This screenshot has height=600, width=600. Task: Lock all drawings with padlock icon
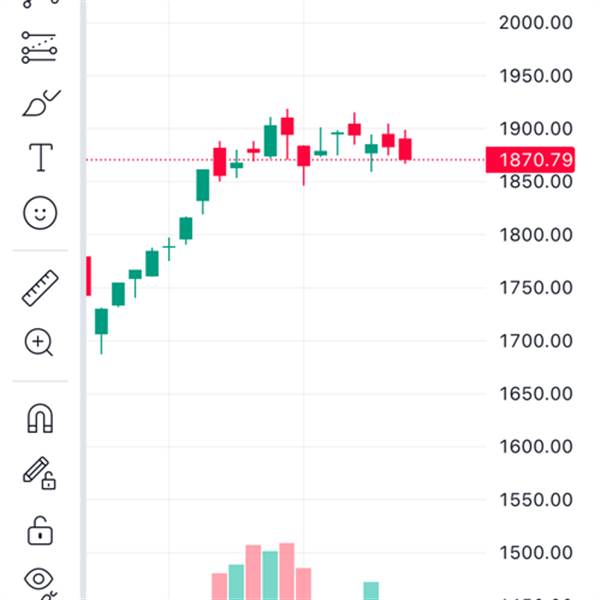coord(40,529)
